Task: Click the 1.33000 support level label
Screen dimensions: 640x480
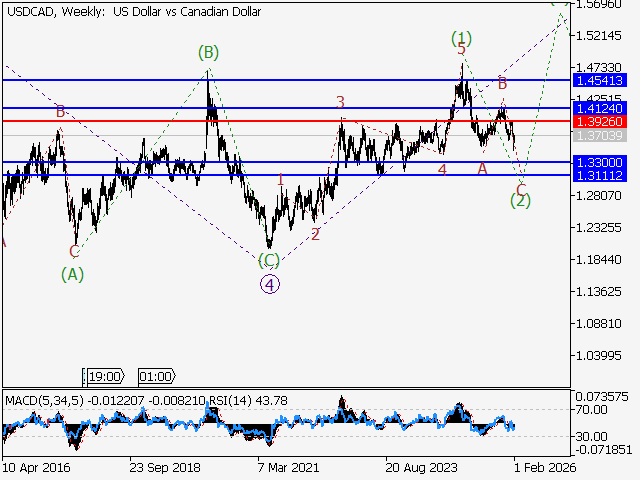Action: [600, 162]
